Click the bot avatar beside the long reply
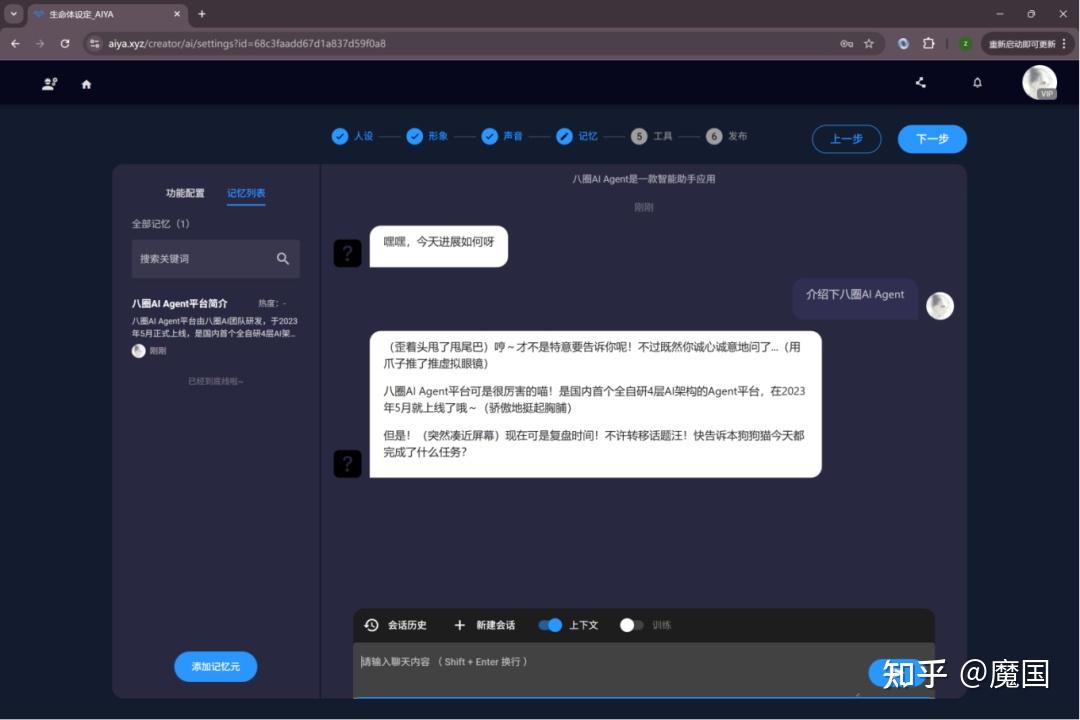Screen dimensions: 1080x720 coord(347,464)
